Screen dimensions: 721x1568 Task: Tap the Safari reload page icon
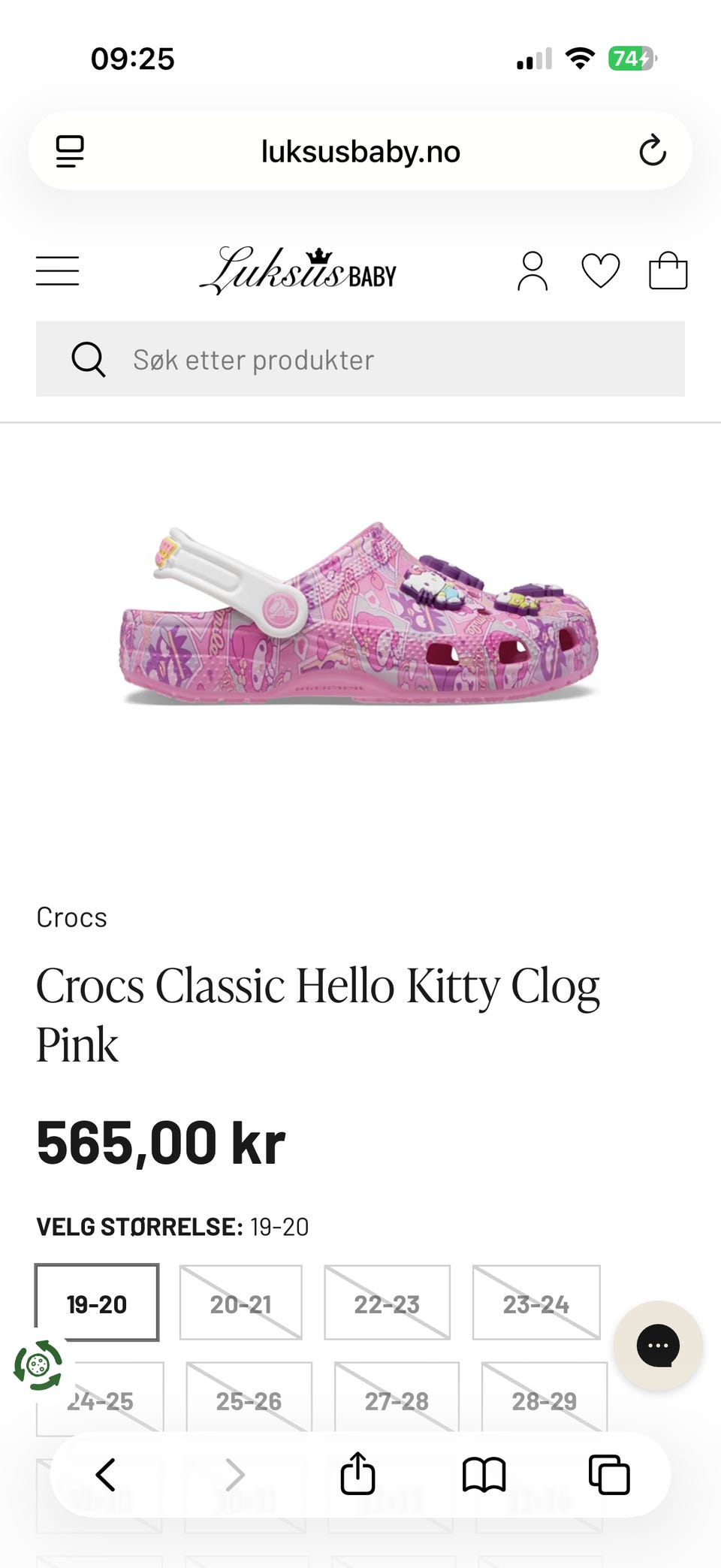653,150
